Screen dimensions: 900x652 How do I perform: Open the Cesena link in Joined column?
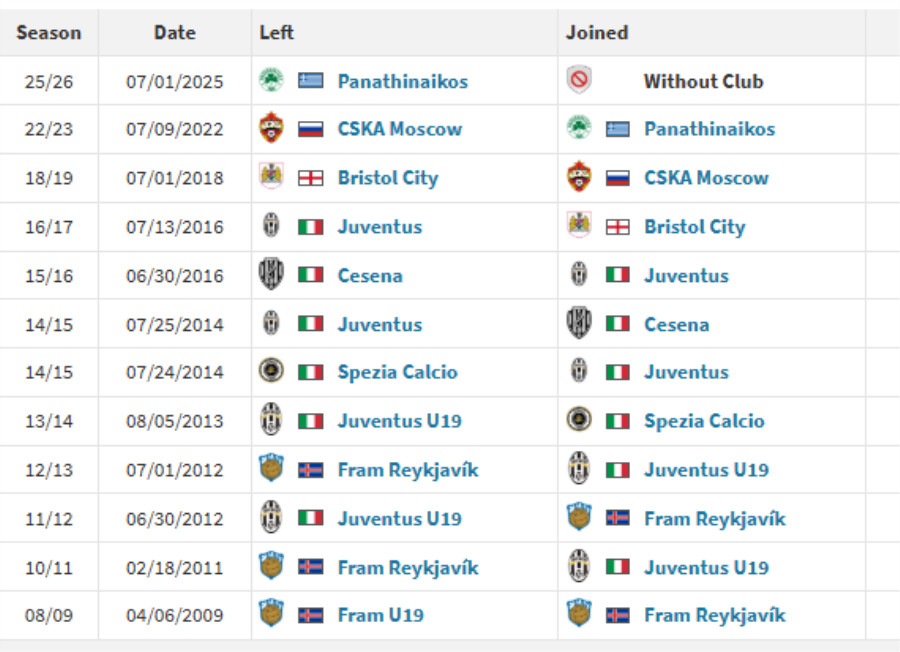tap(677, 325)
